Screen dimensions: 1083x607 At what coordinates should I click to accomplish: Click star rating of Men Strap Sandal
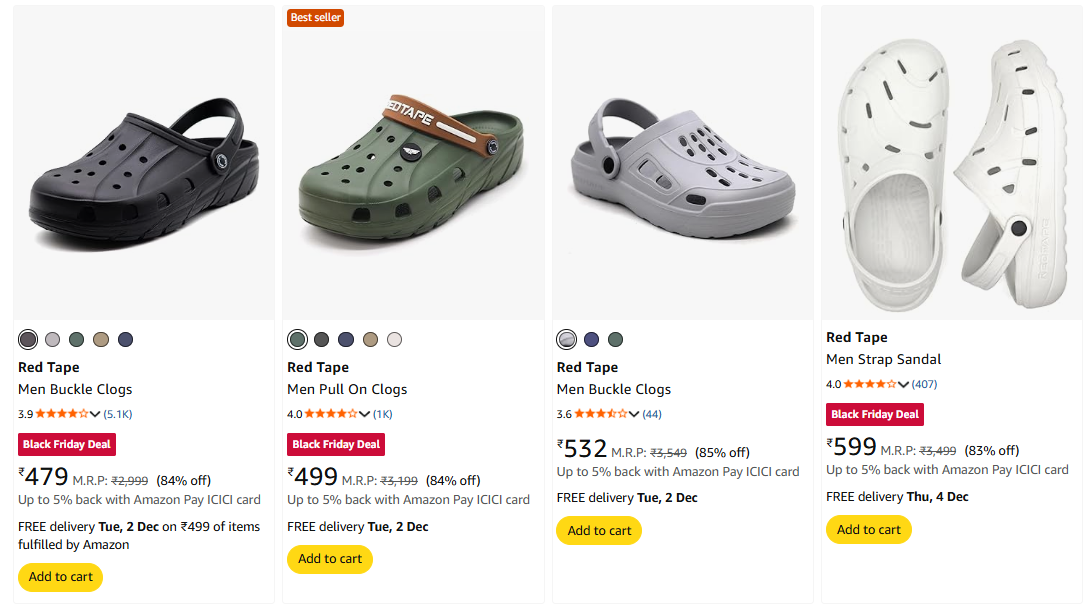pyautogui.click(x=870, y=384)
